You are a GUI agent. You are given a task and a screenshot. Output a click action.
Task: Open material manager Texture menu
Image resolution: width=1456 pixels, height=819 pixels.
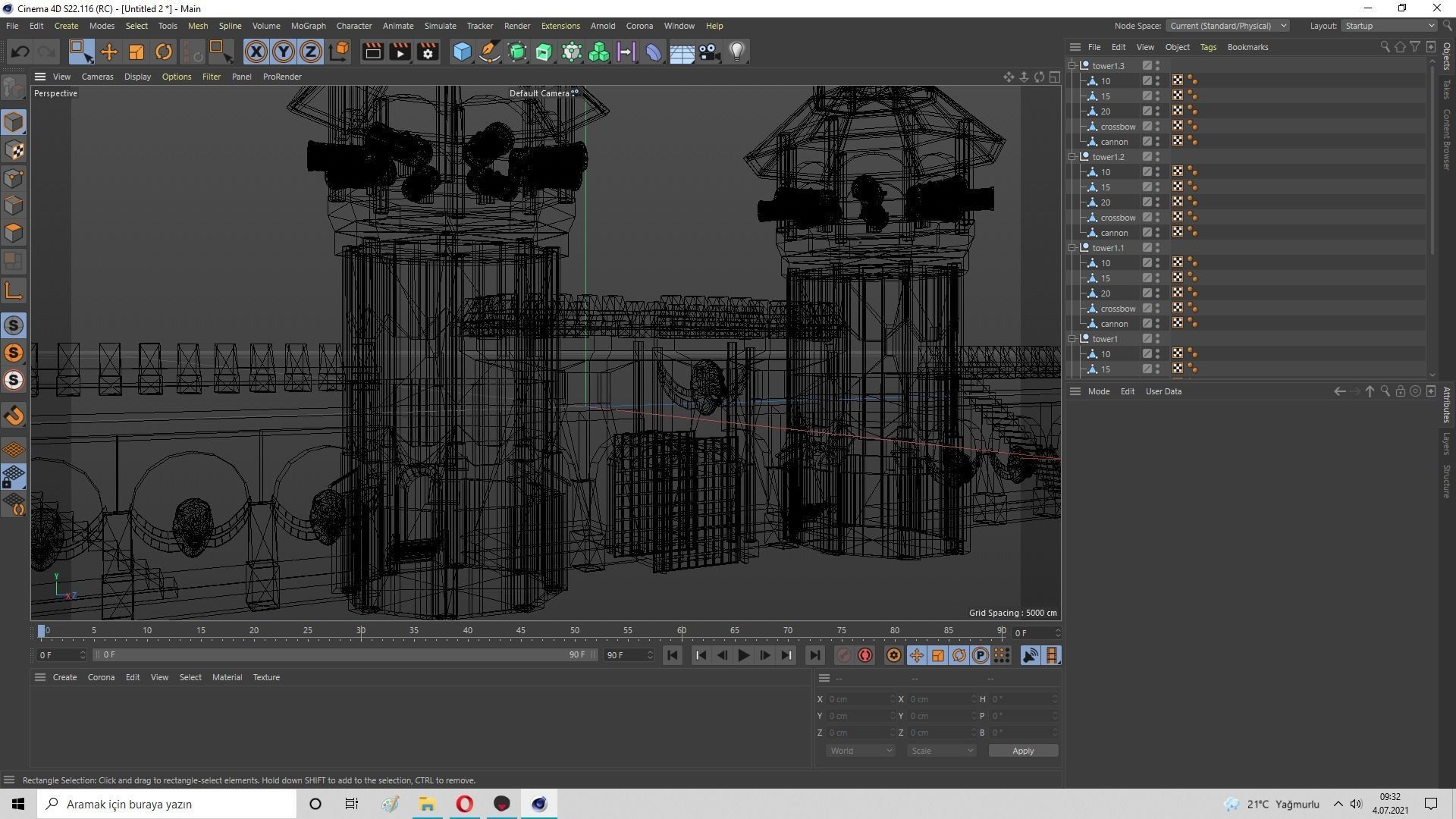pyautogui.click(x=266, y=677)
